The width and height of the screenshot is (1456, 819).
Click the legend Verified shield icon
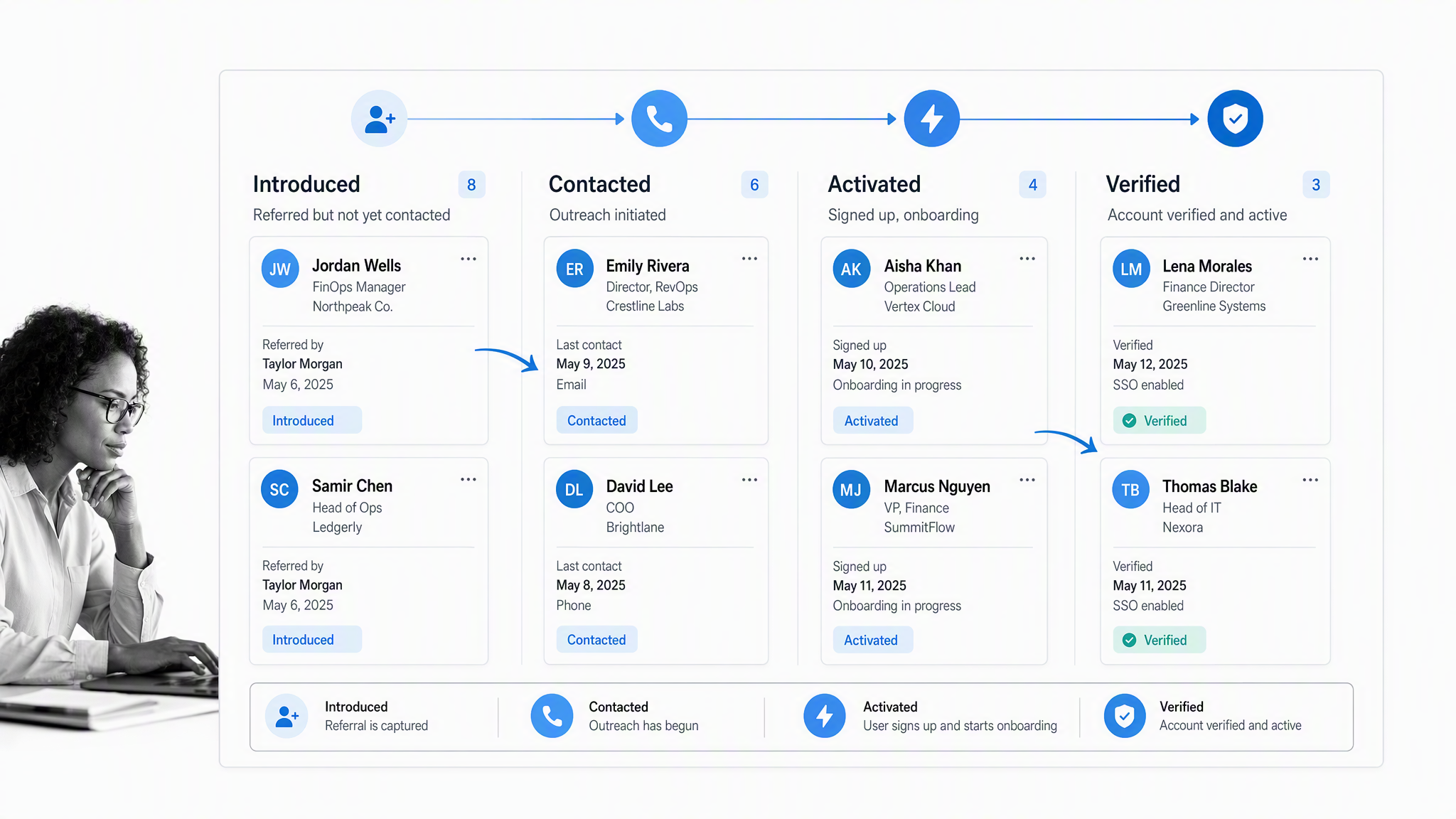click(1125, 716)
